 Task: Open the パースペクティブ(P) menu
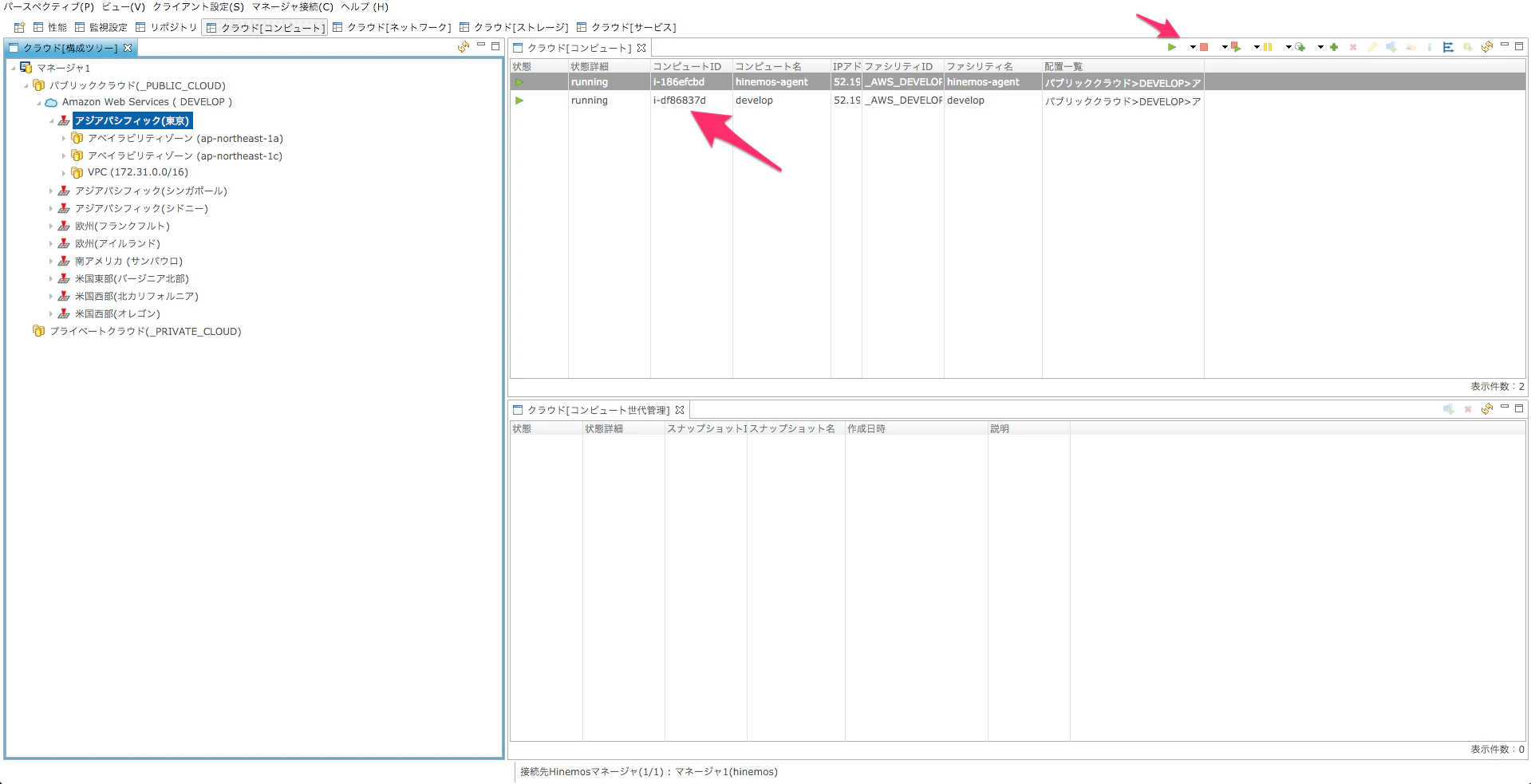tap(49, 6)
